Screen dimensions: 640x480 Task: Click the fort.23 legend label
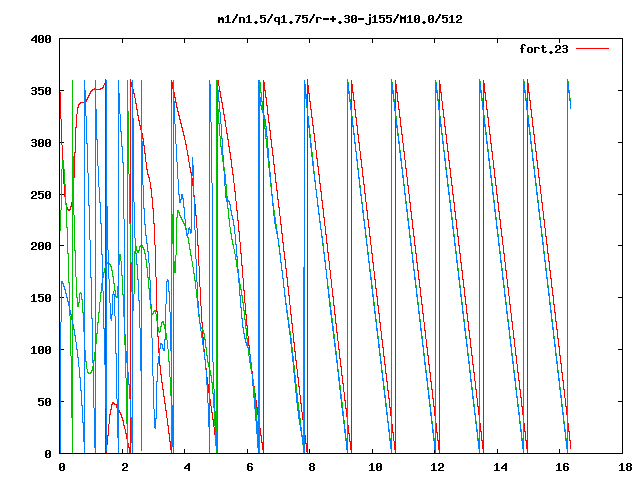[x=544, y=49]
